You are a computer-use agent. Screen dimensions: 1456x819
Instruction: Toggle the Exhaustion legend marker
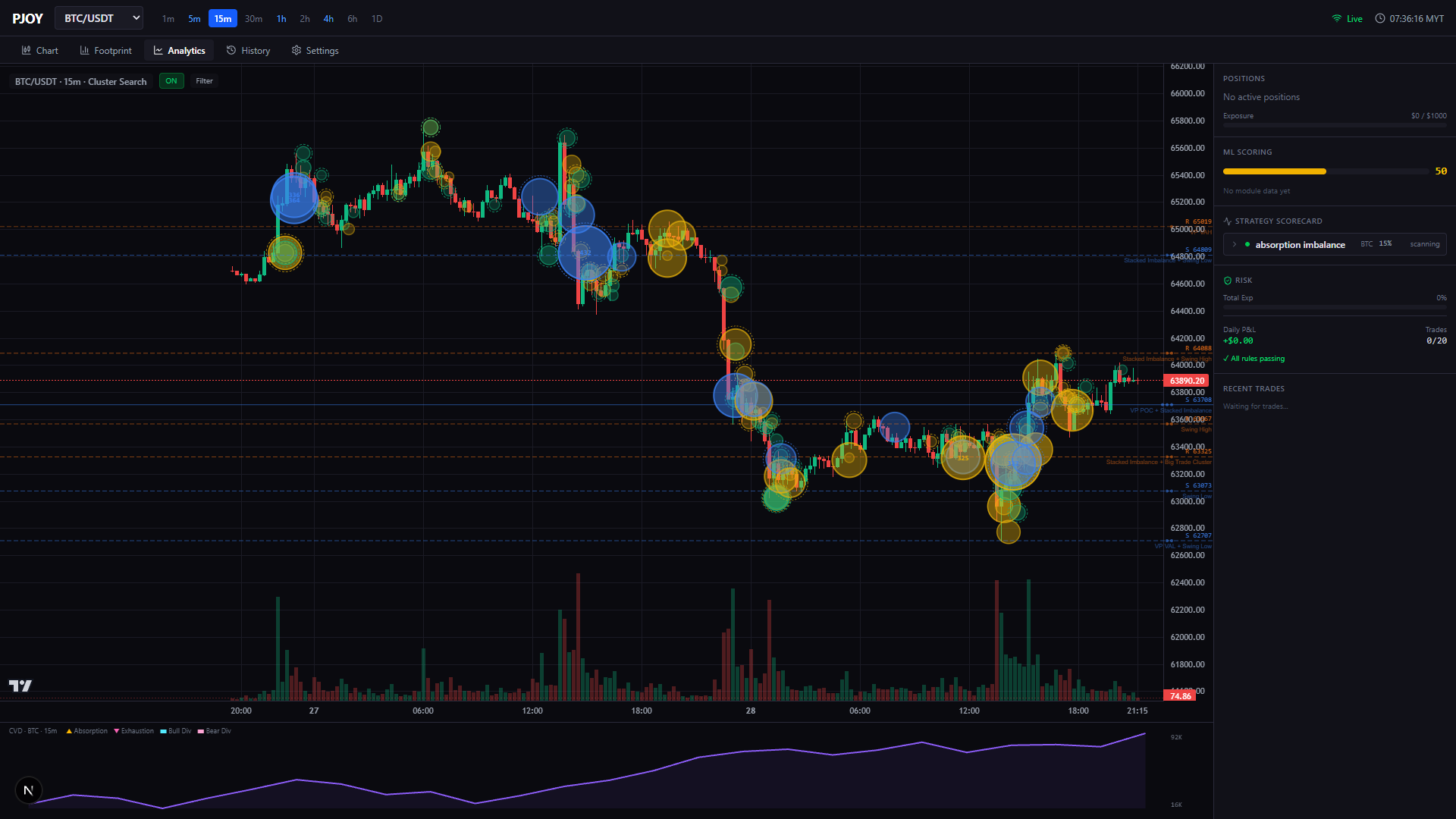(x=116, y=731)
